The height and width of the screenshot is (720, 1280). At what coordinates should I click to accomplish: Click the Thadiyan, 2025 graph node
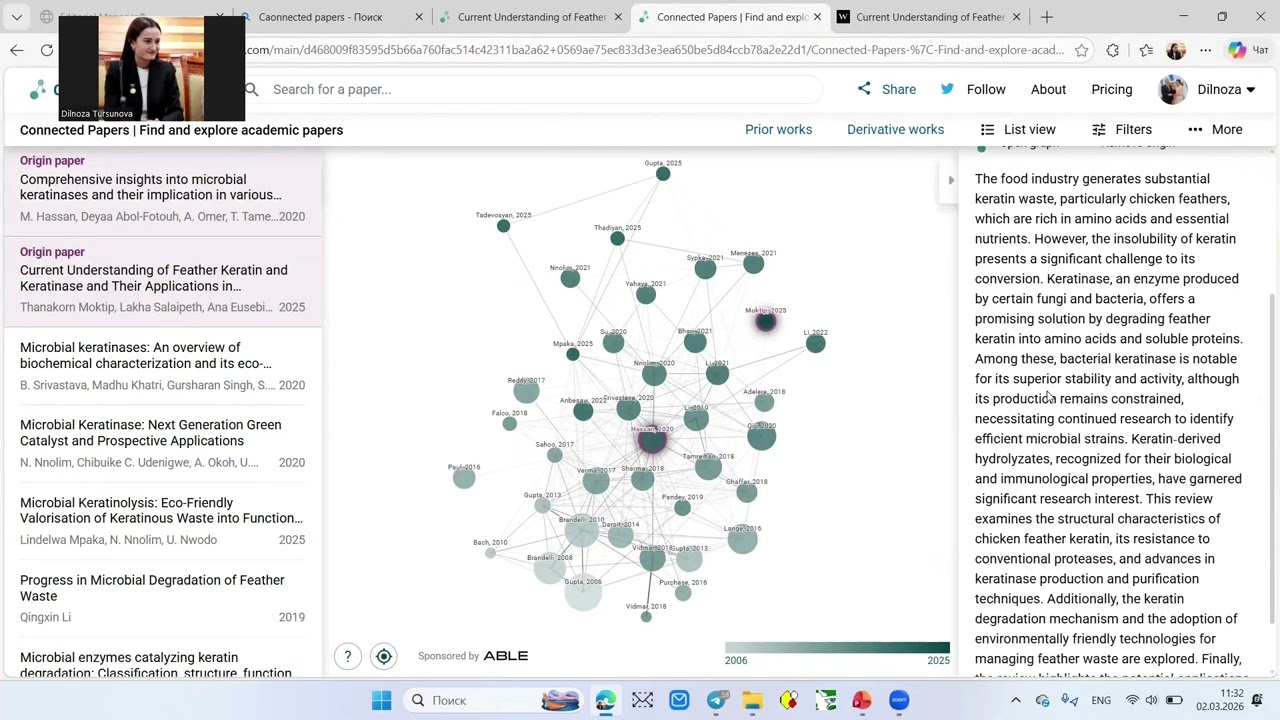tap(617, 238)
